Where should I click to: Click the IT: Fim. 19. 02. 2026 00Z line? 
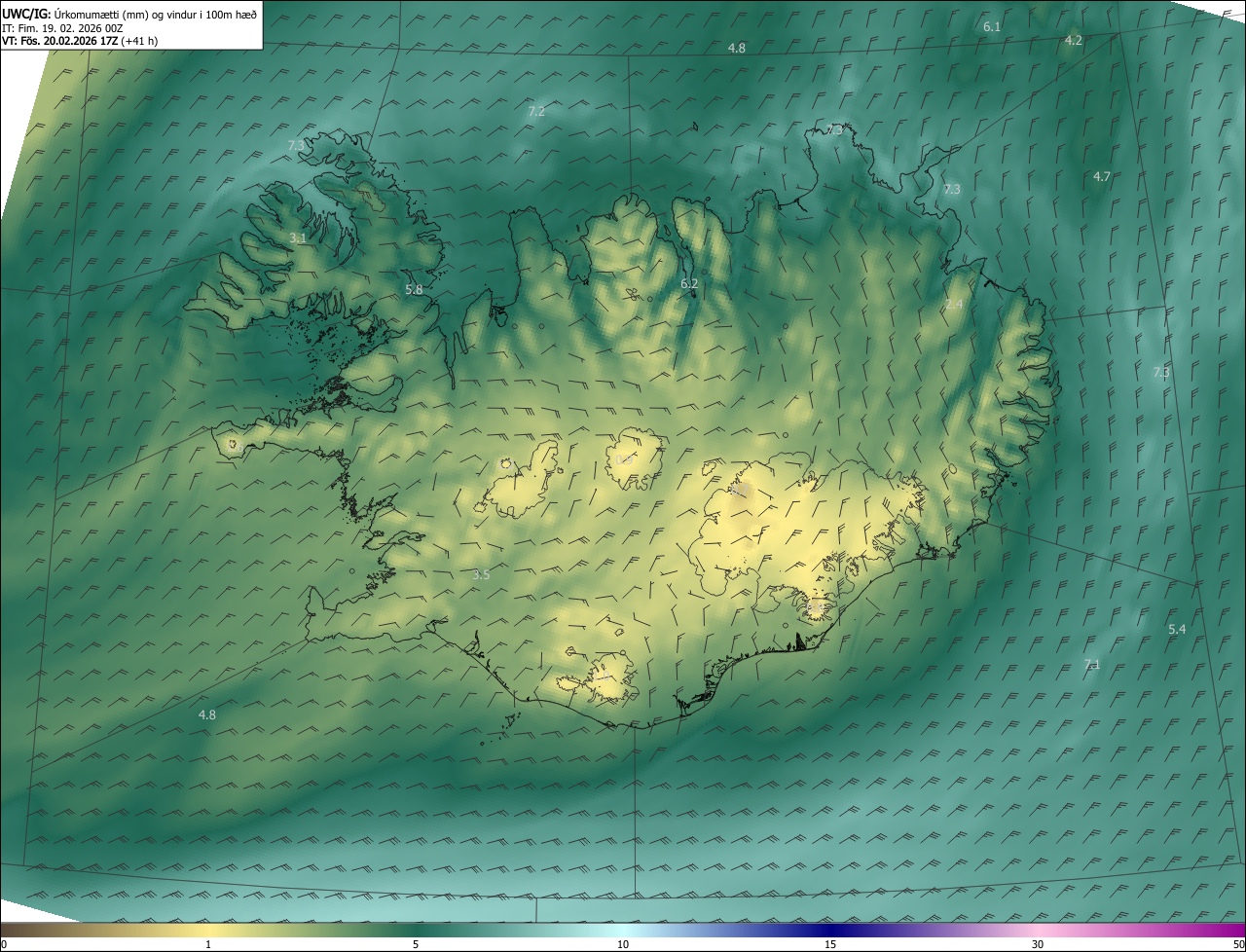click(62, 27)
